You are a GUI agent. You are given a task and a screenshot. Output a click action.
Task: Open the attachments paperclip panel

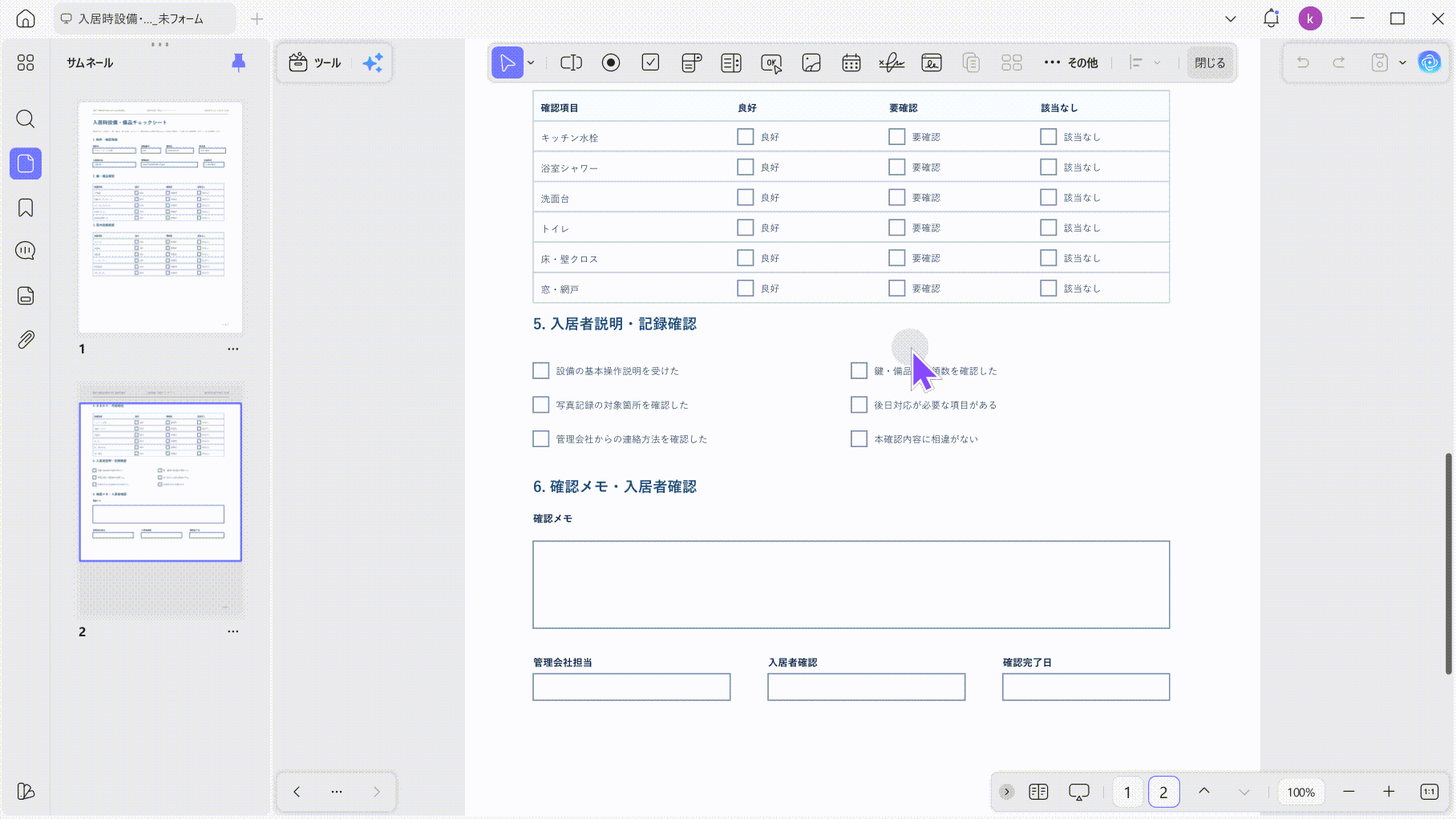coord(26,340)
